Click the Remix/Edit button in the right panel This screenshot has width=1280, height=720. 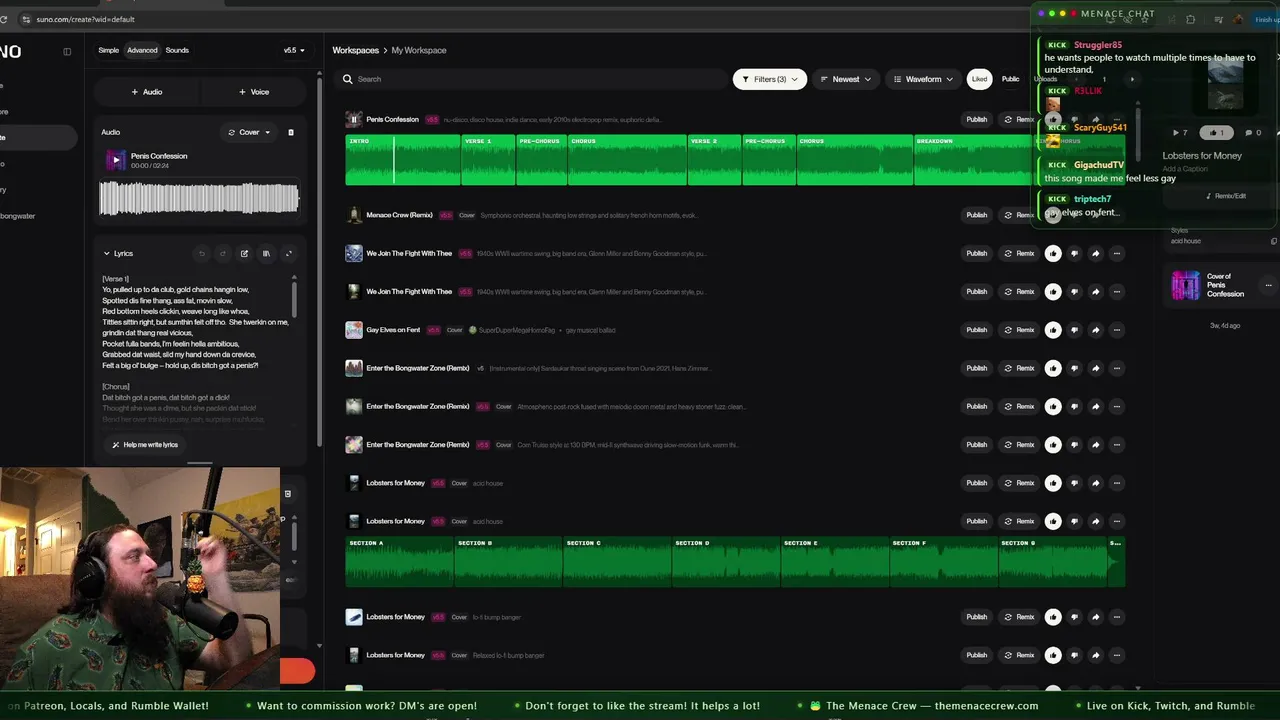[1226, 196]
